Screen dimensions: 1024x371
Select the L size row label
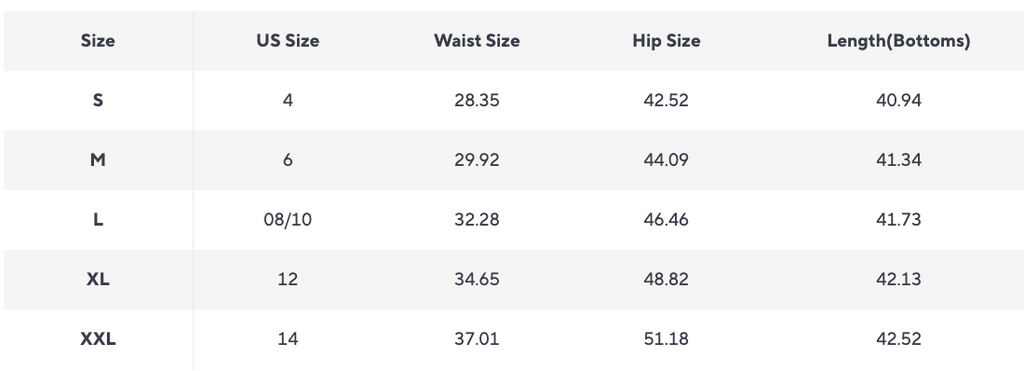98,219
